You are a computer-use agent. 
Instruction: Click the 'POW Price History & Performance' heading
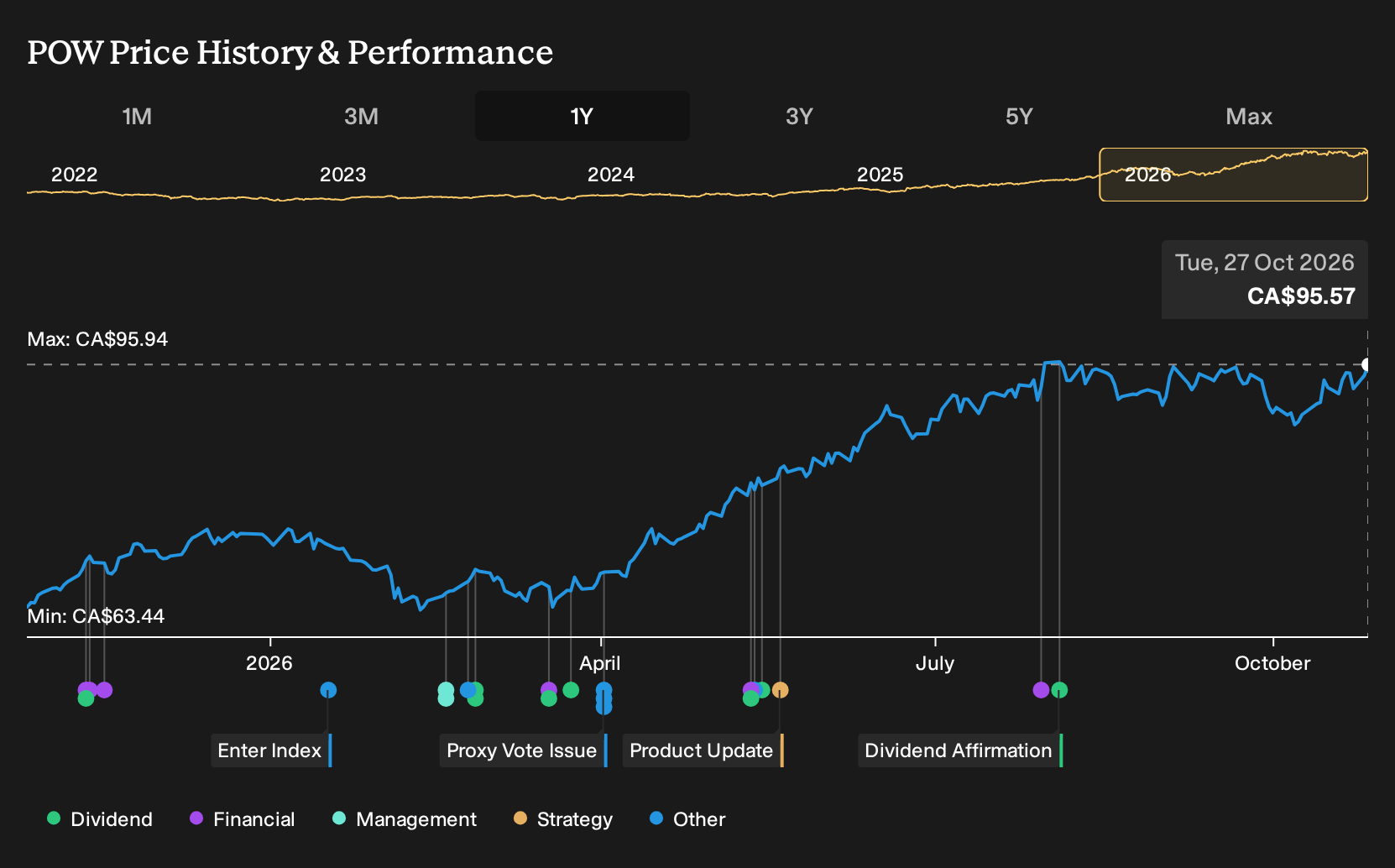click(290, 52)
